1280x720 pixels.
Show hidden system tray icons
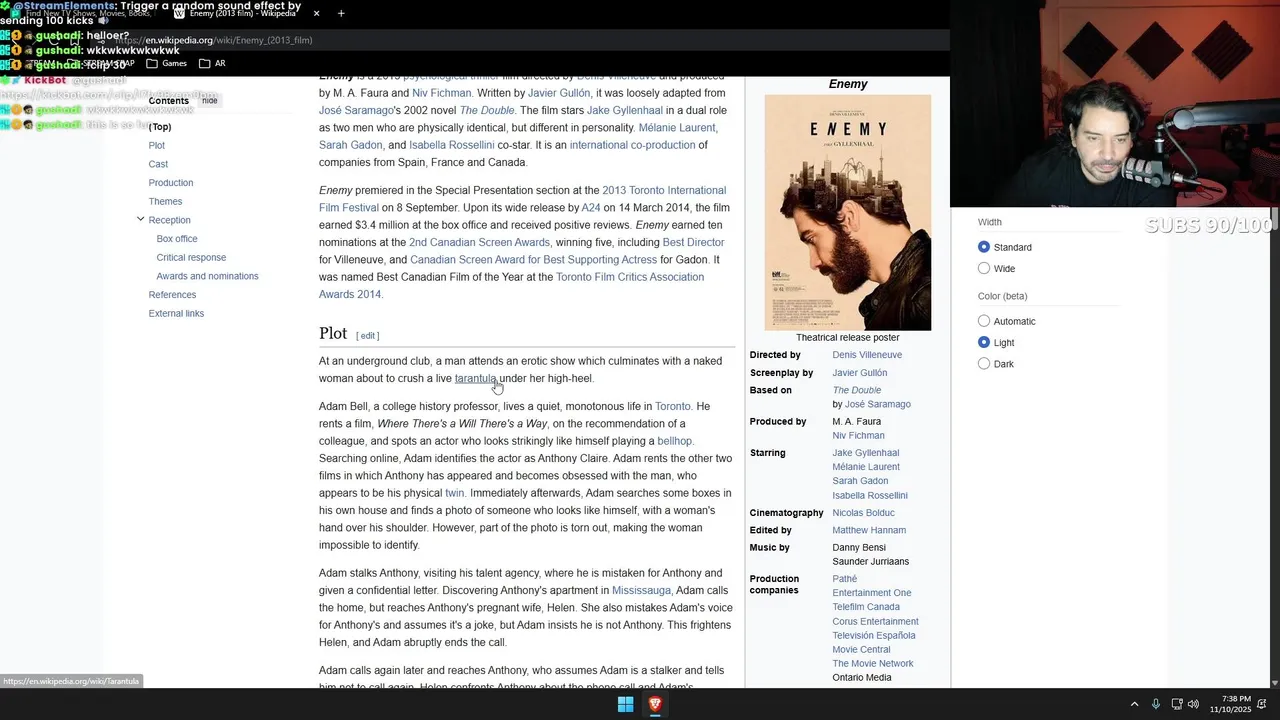pyautogui.click(x=1134, y=705)
